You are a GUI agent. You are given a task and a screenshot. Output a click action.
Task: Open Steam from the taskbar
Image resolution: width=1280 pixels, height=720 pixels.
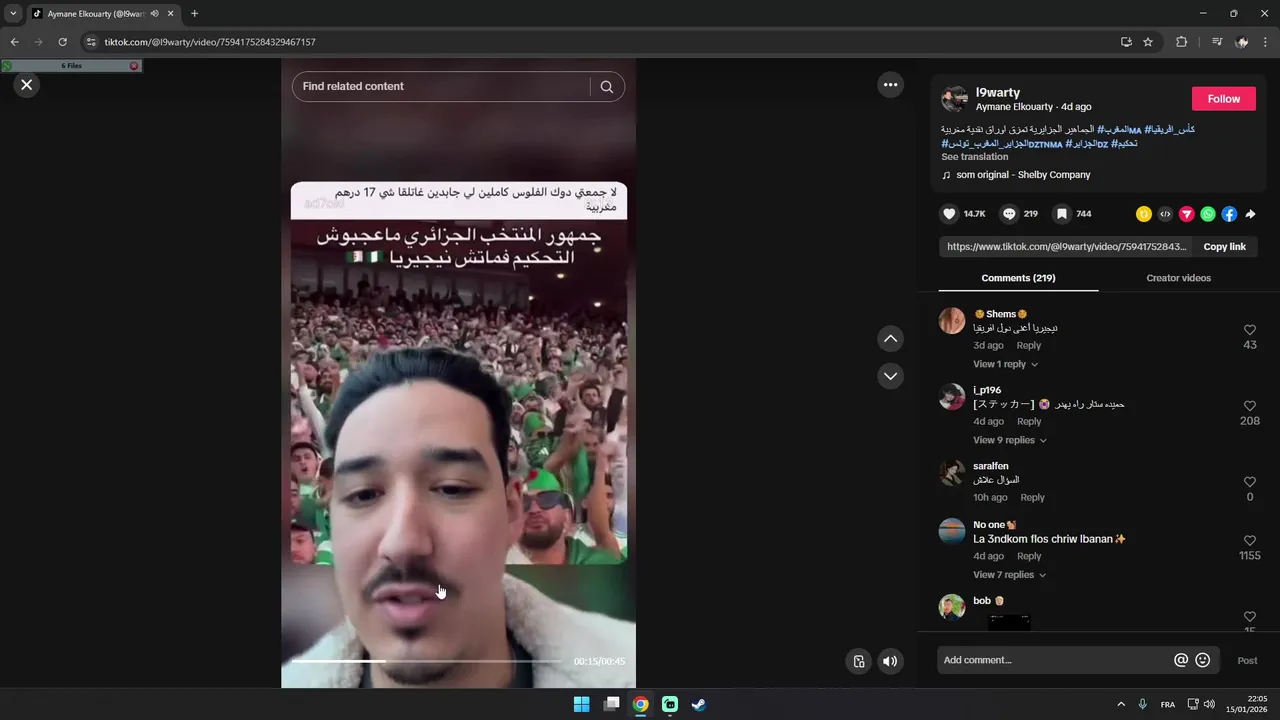coord(699,704)
